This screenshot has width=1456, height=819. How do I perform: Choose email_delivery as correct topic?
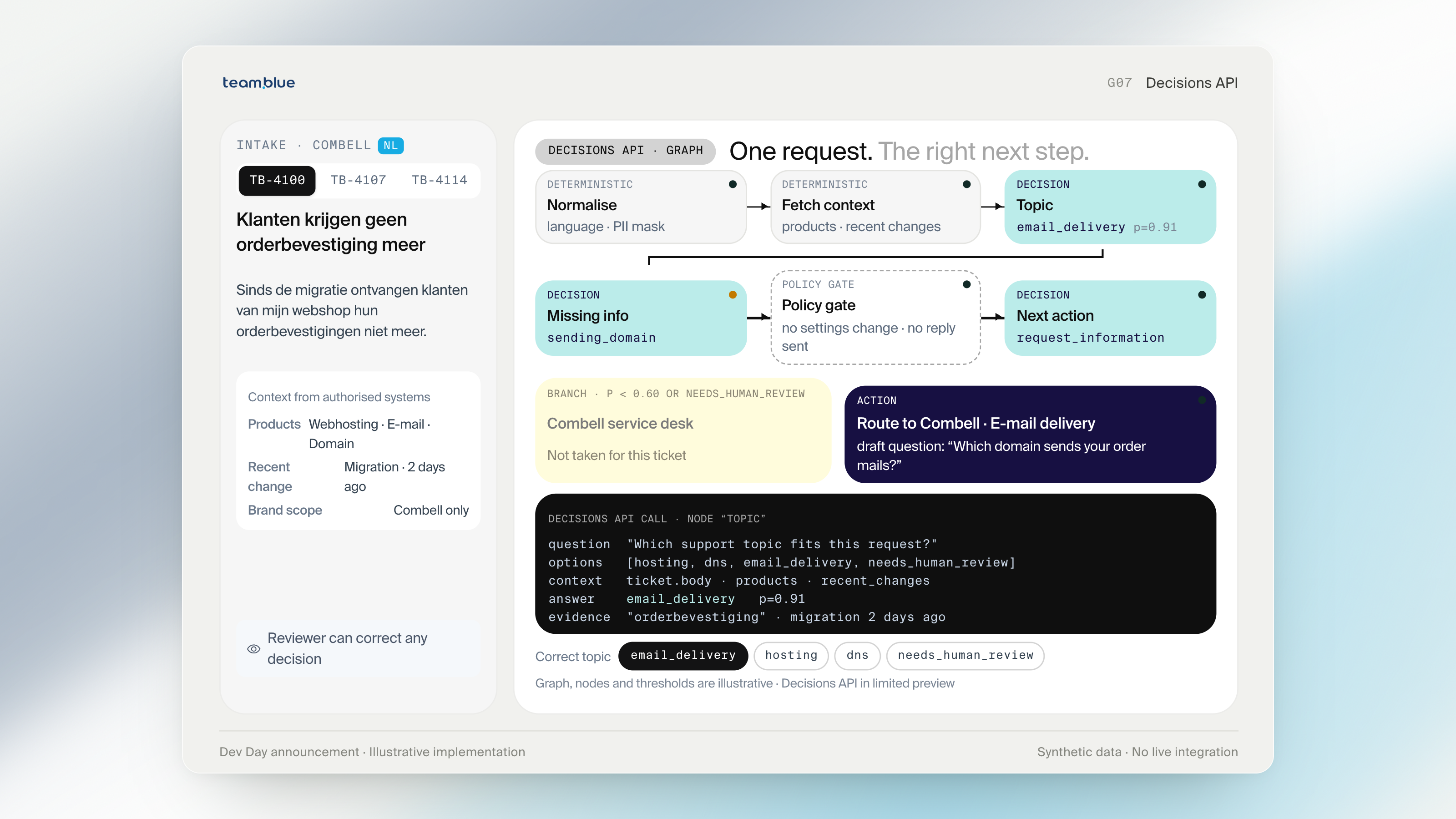(x=683, y=655)
